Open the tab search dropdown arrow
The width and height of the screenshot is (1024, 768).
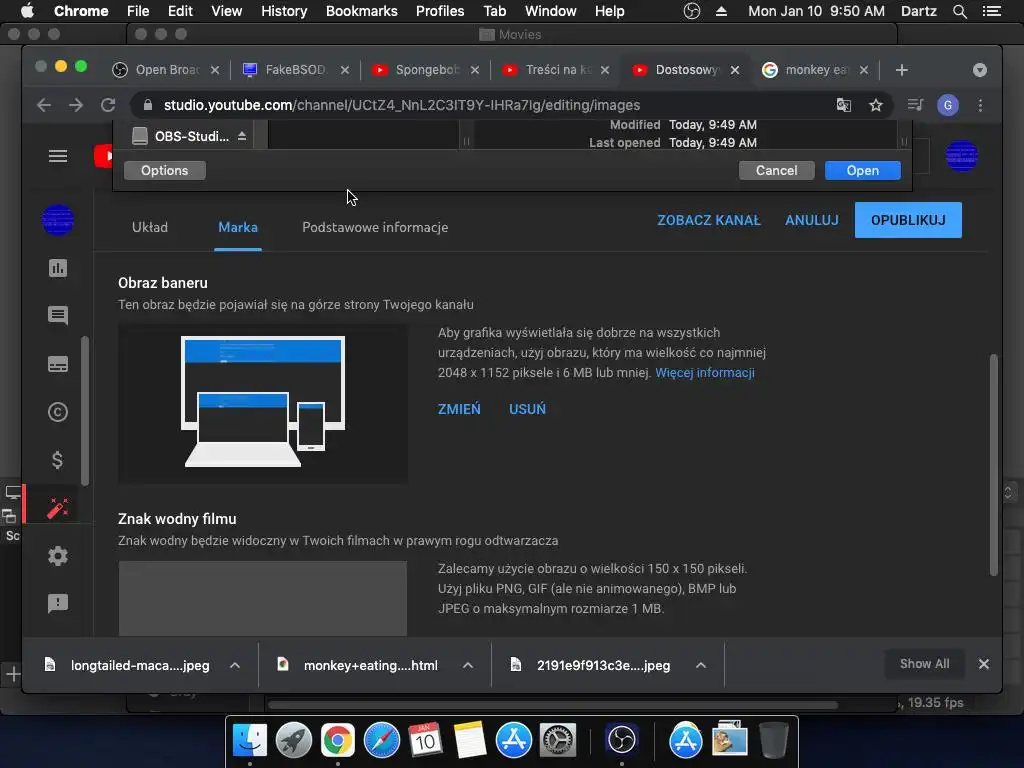point(980,70)
